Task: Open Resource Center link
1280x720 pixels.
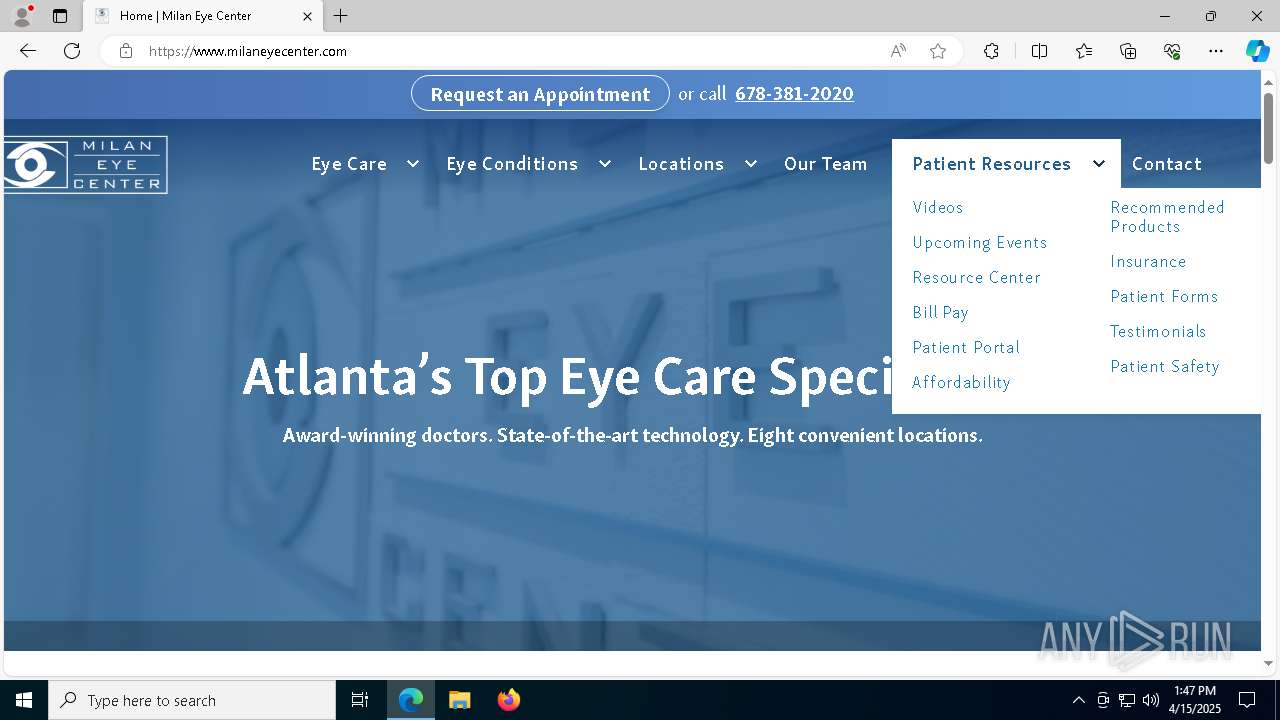Action: point(976,277)
